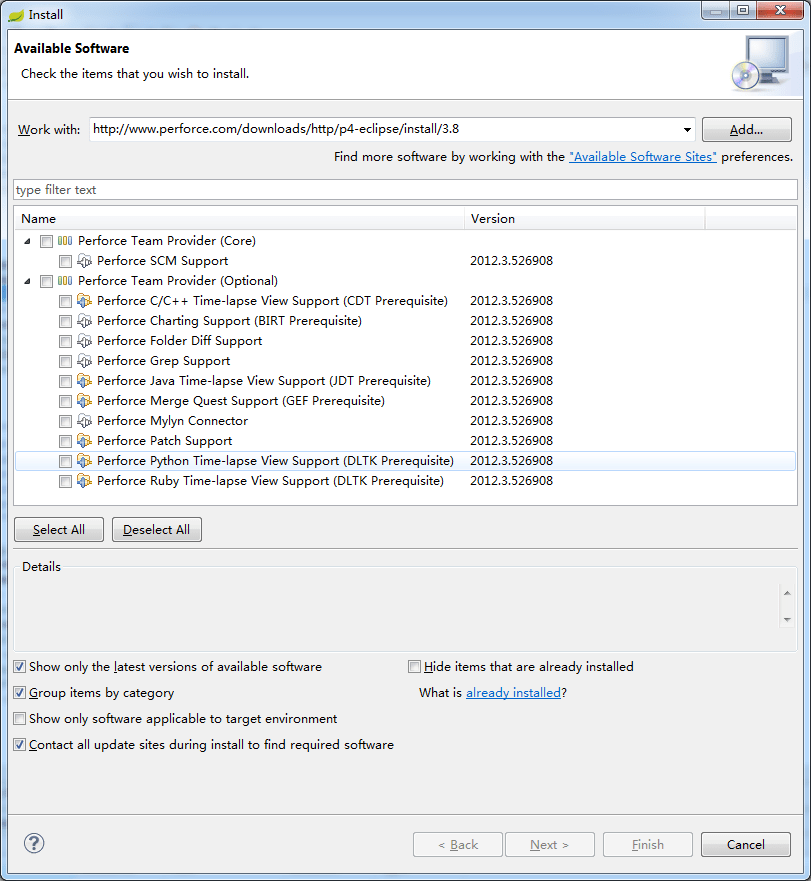Select Perforce Merge Quest Support (GEF Prerequisite) text
Image resolution: width=811 pixels, height=881 pixels.
[x=241, y=401]
